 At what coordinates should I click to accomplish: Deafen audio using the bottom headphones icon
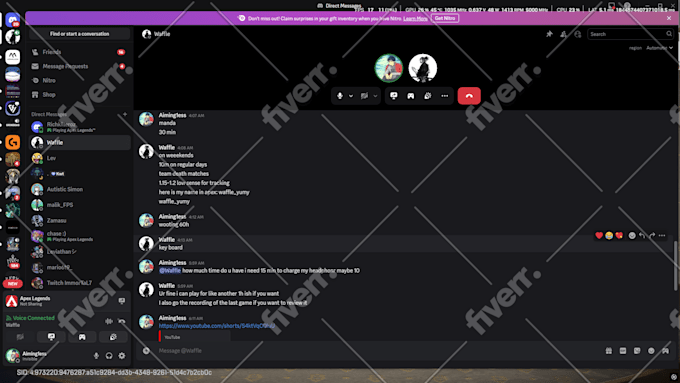tap(109, 356)
